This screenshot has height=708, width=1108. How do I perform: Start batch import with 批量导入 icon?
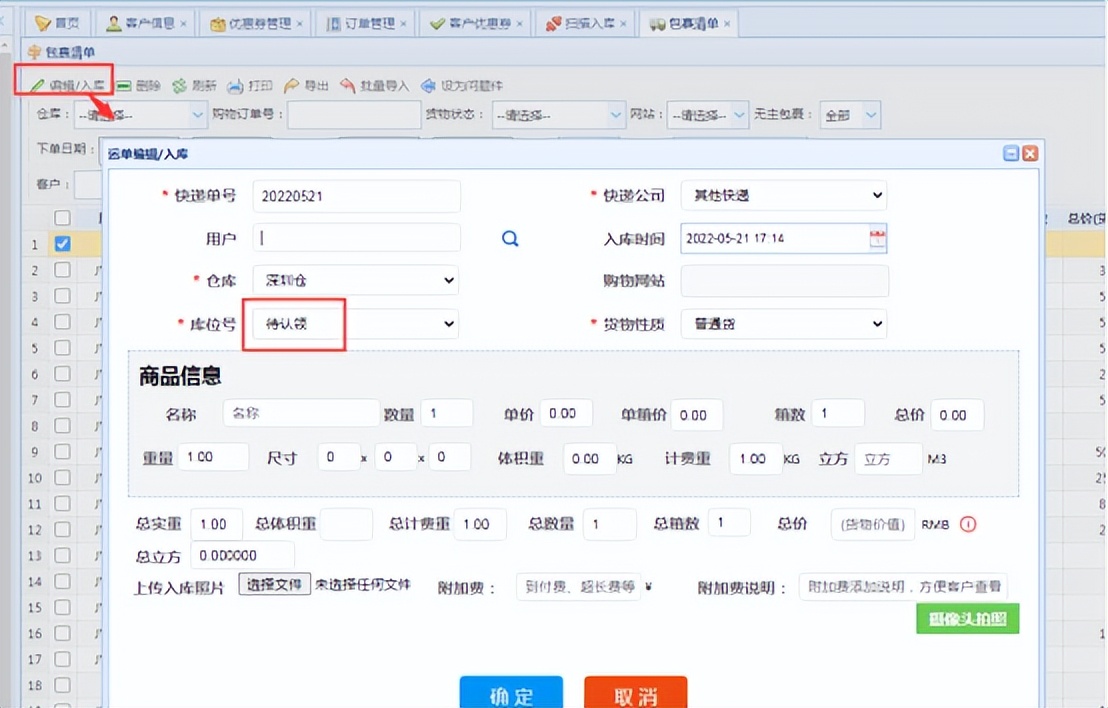[366, 85]
